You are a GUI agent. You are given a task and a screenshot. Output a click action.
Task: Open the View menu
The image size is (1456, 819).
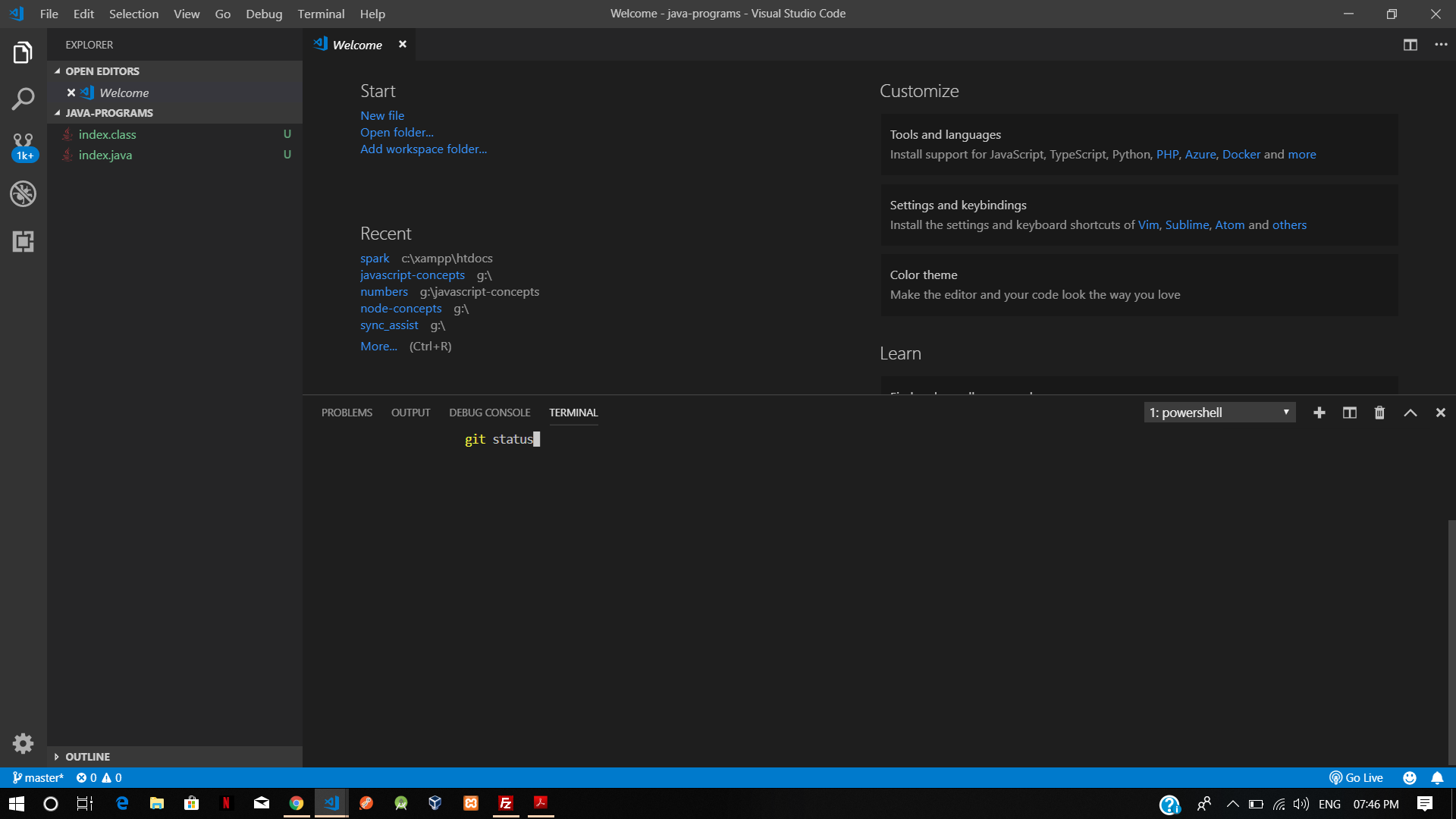pyautogui.click(x=187, y=14)
